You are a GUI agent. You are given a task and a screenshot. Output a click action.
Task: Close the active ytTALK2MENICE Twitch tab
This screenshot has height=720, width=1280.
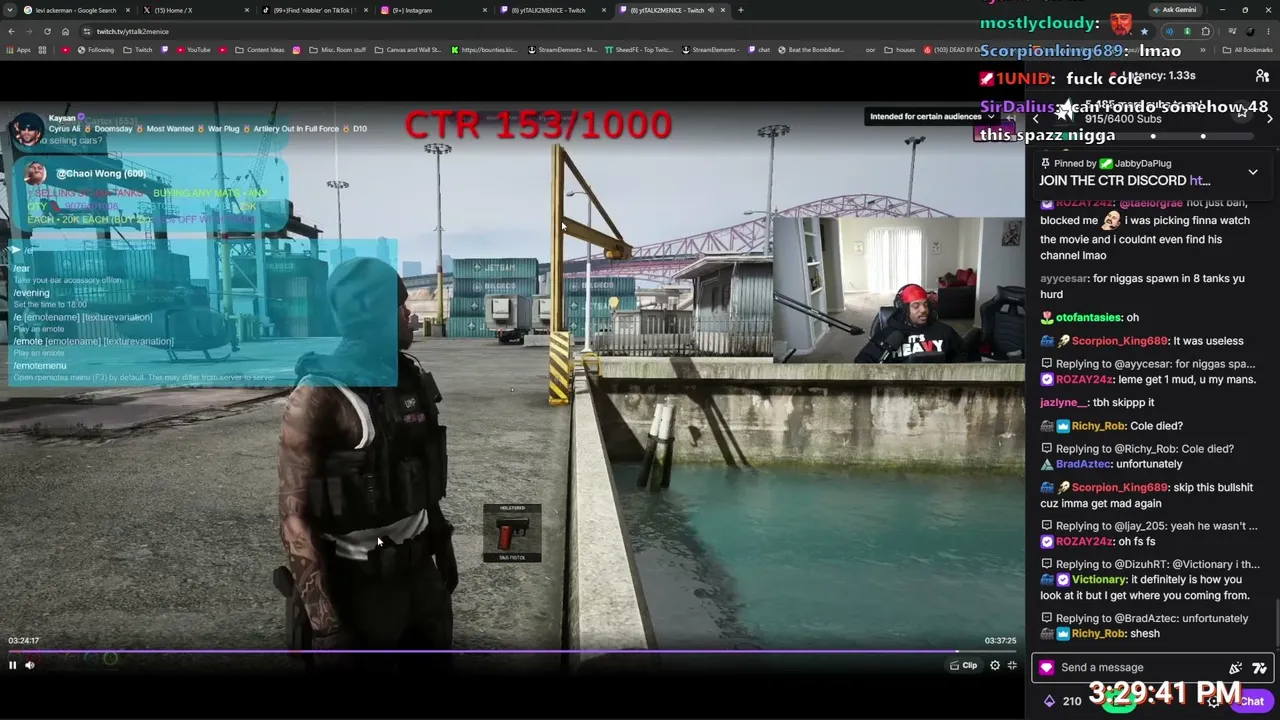[x=725, y=10]
